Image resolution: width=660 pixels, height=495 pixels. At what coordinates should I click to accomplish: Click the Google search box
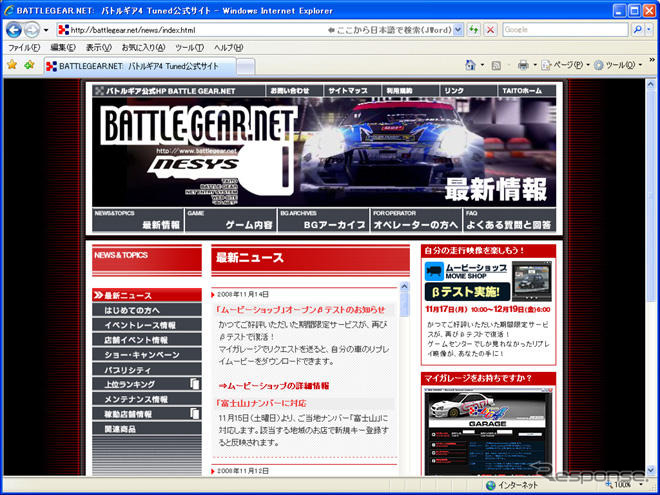click(x=565, y=30)
